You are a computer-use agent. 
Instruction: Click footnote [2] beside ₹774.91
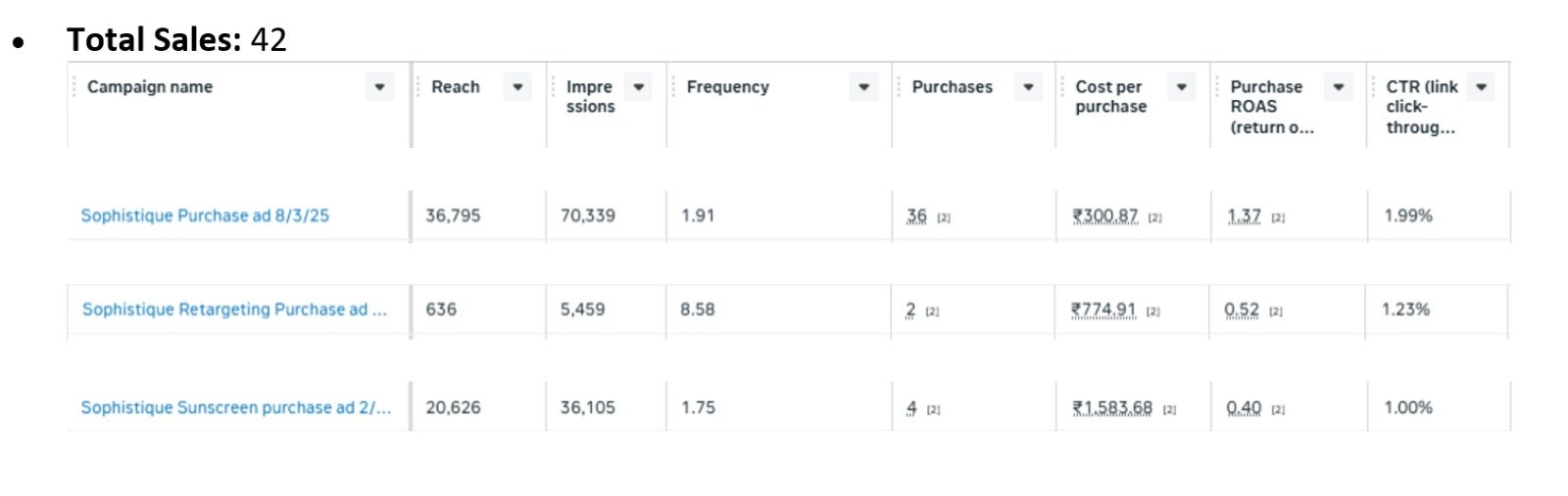[x=1153, y=313]
